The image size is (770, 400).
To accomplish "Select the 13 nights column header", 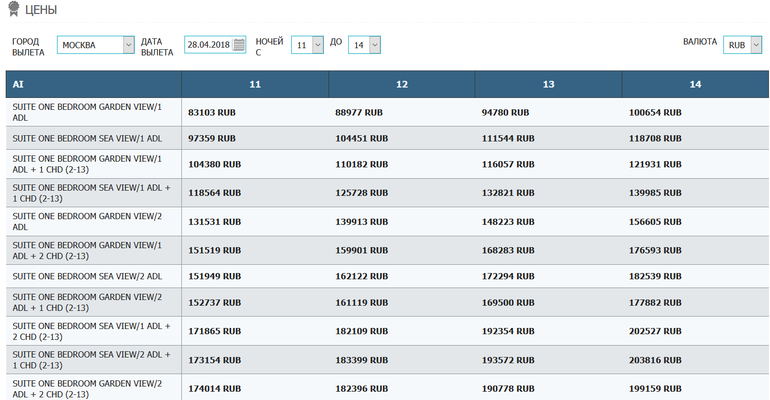I will click(548, 84).
